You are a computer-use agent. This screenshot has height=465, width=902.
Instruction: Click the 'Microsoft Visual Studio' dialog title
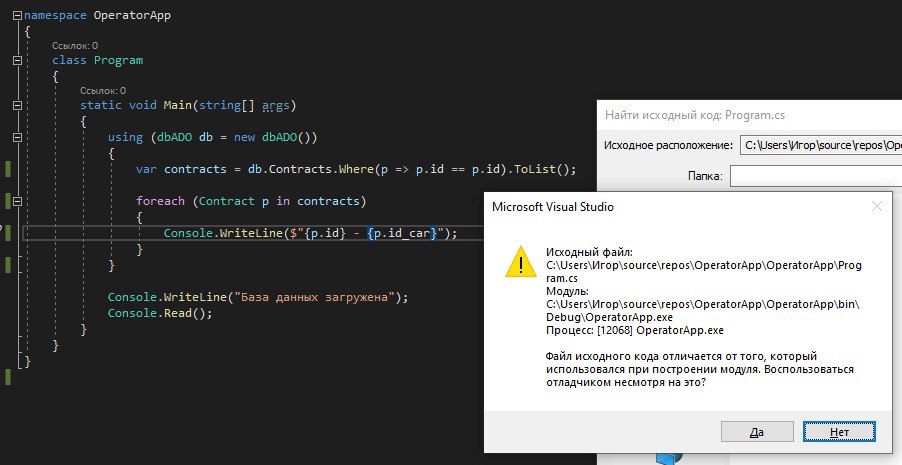(x=553, y=207)
